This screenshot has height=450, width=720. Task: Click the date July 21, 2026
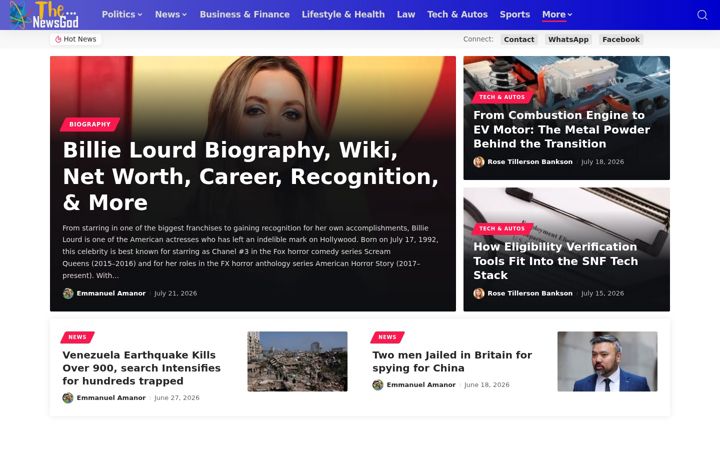[x=175, y=293]
